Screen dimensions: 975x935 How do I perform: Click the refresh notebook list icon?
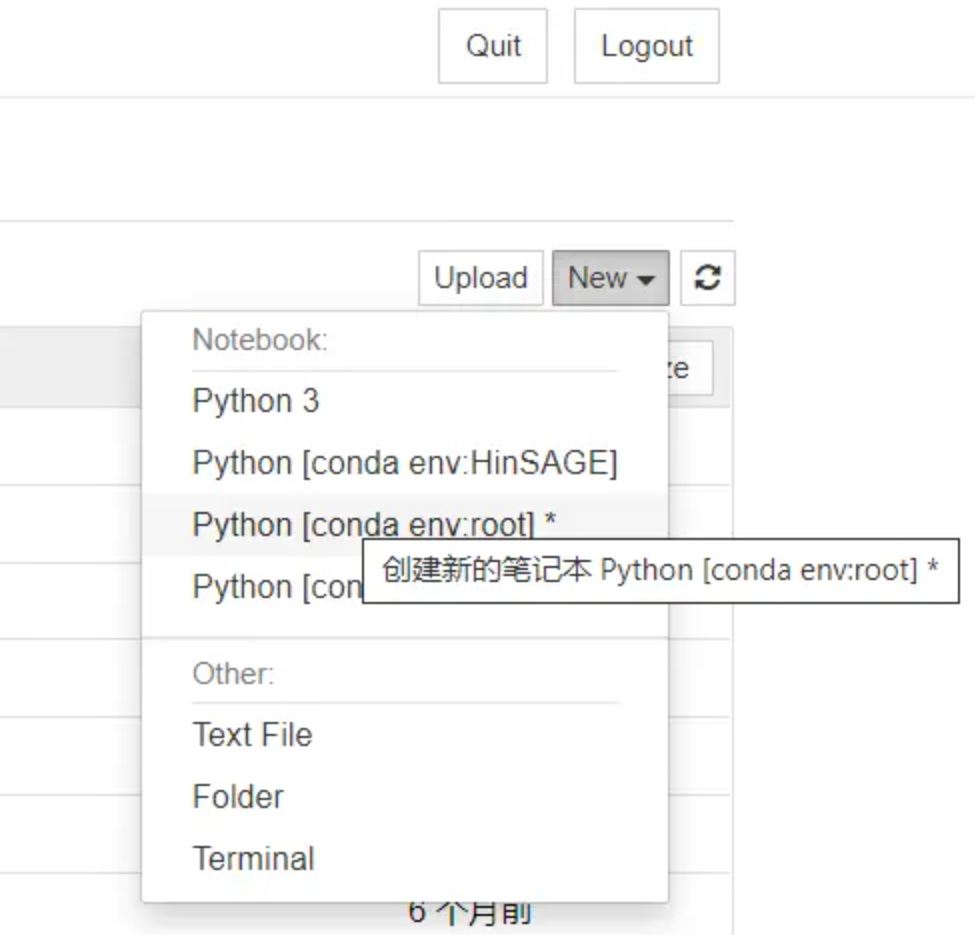[708, 278]
